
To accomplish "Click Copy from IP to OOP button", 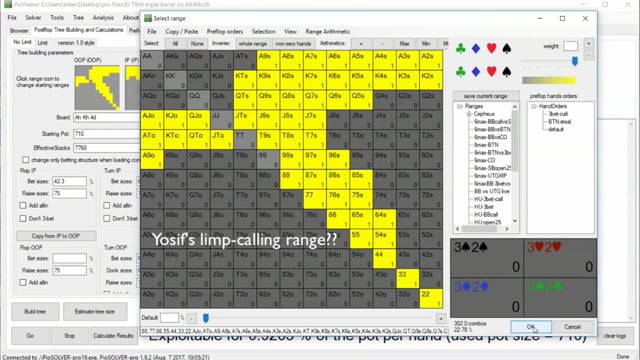I will click(56, 236).
